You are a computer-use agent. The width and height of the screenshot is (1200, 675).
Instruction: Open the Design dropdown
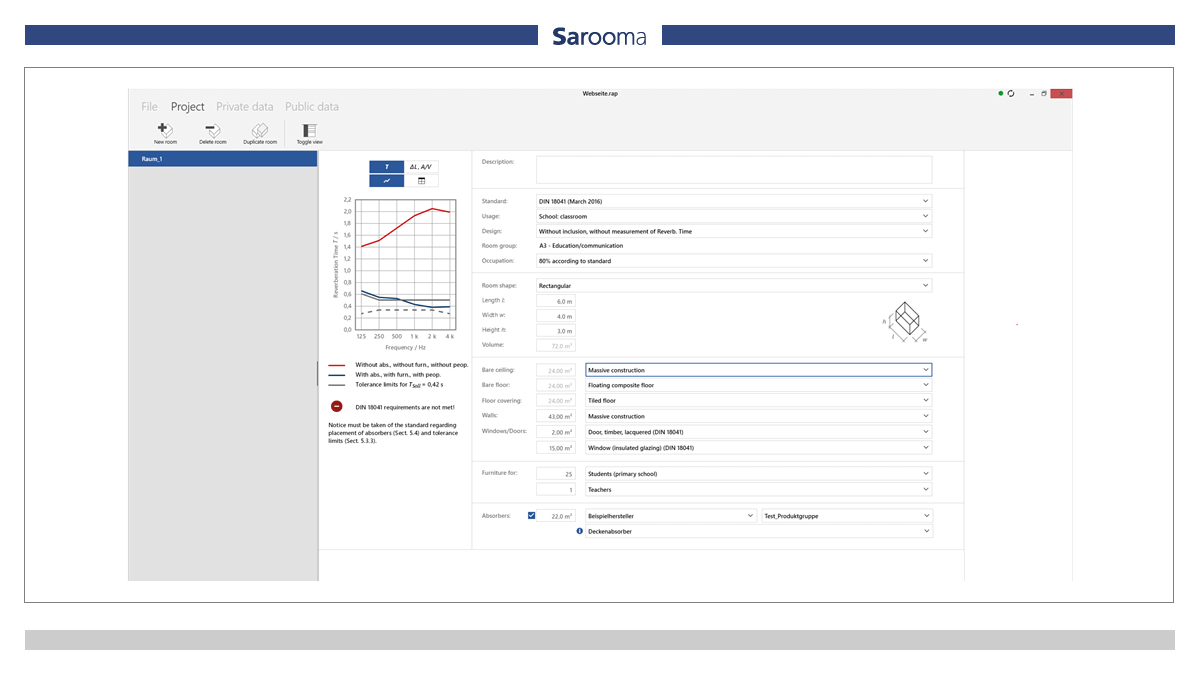[x=734, y=231]
